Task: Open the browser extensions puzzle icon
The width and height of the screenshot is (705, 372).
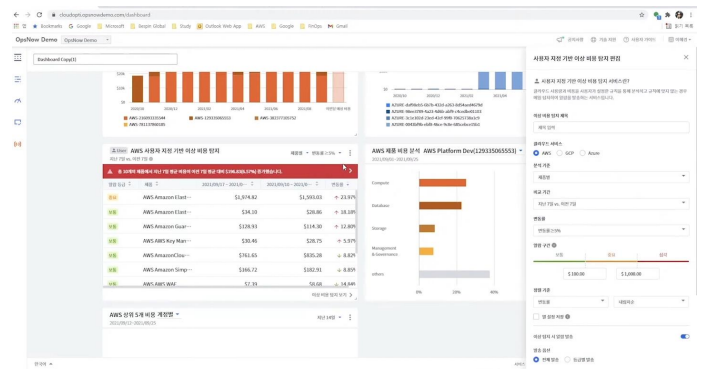Action: pos(668,15)
